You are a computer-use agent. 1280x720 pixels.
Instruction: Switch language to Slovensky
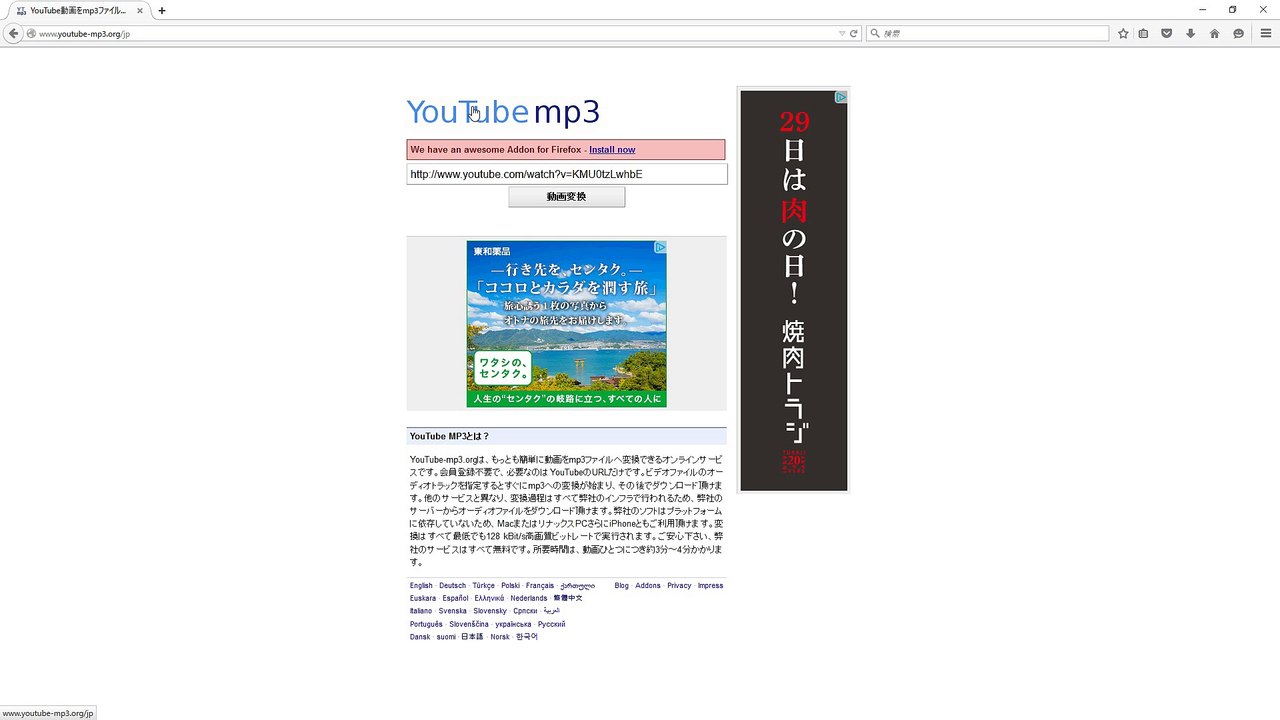pyautogui.click(x=490, y=611)
